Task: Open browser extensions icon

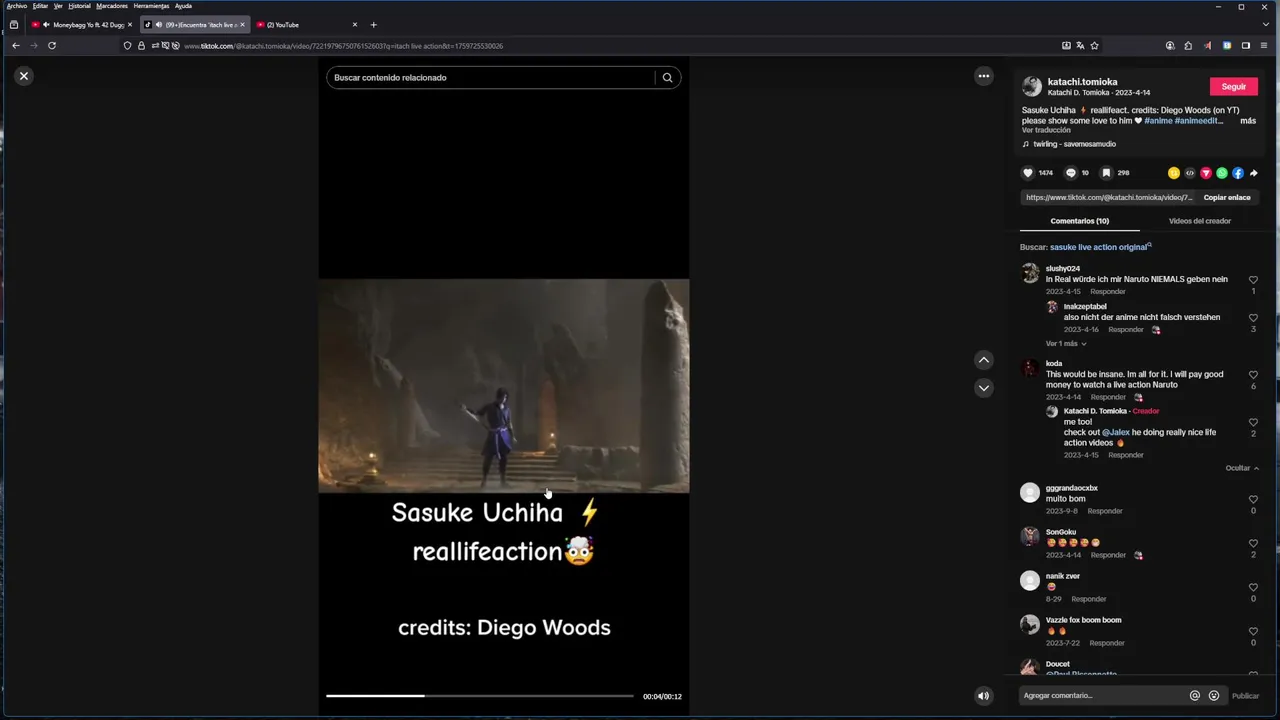Action: coord(1188,45)
